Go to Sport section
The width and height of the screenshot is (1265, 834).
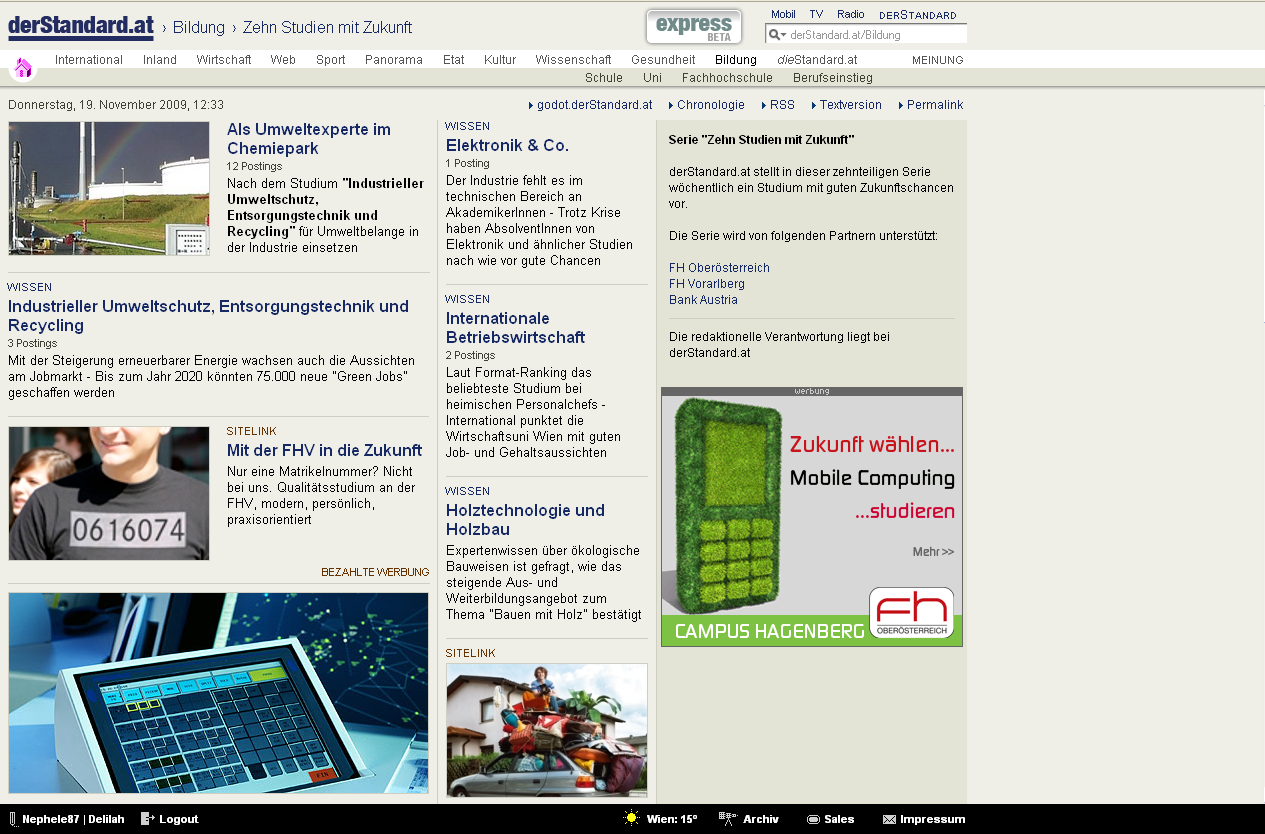(331, 60)
